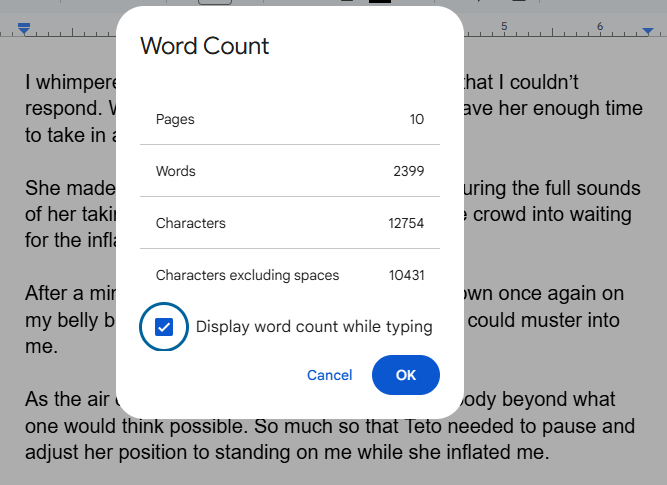Click the character count value 12754
667x485 pixels.
(x=406, y=223)
